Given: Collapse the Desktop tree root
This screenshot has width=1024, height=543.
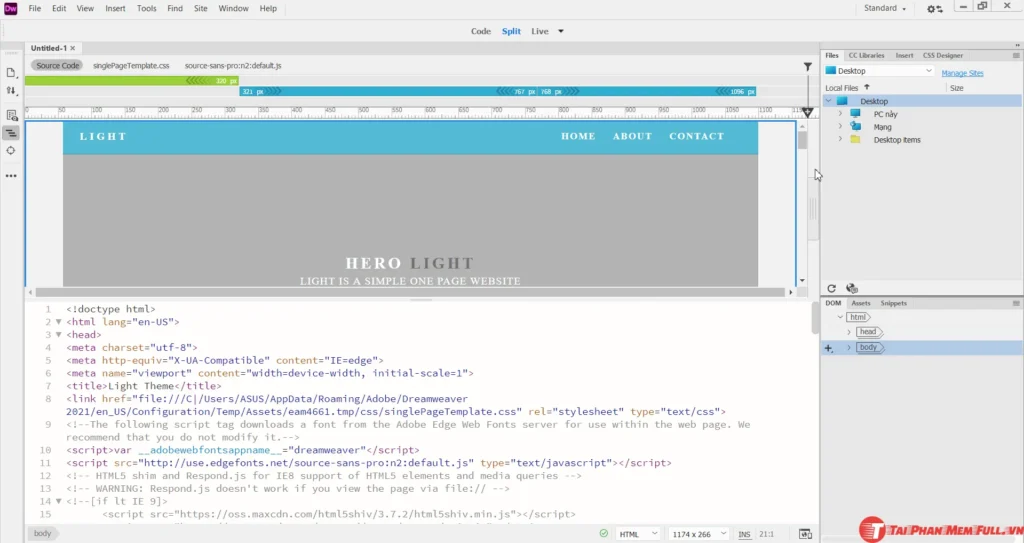Looking at the screenshot, I should [829, 101].
